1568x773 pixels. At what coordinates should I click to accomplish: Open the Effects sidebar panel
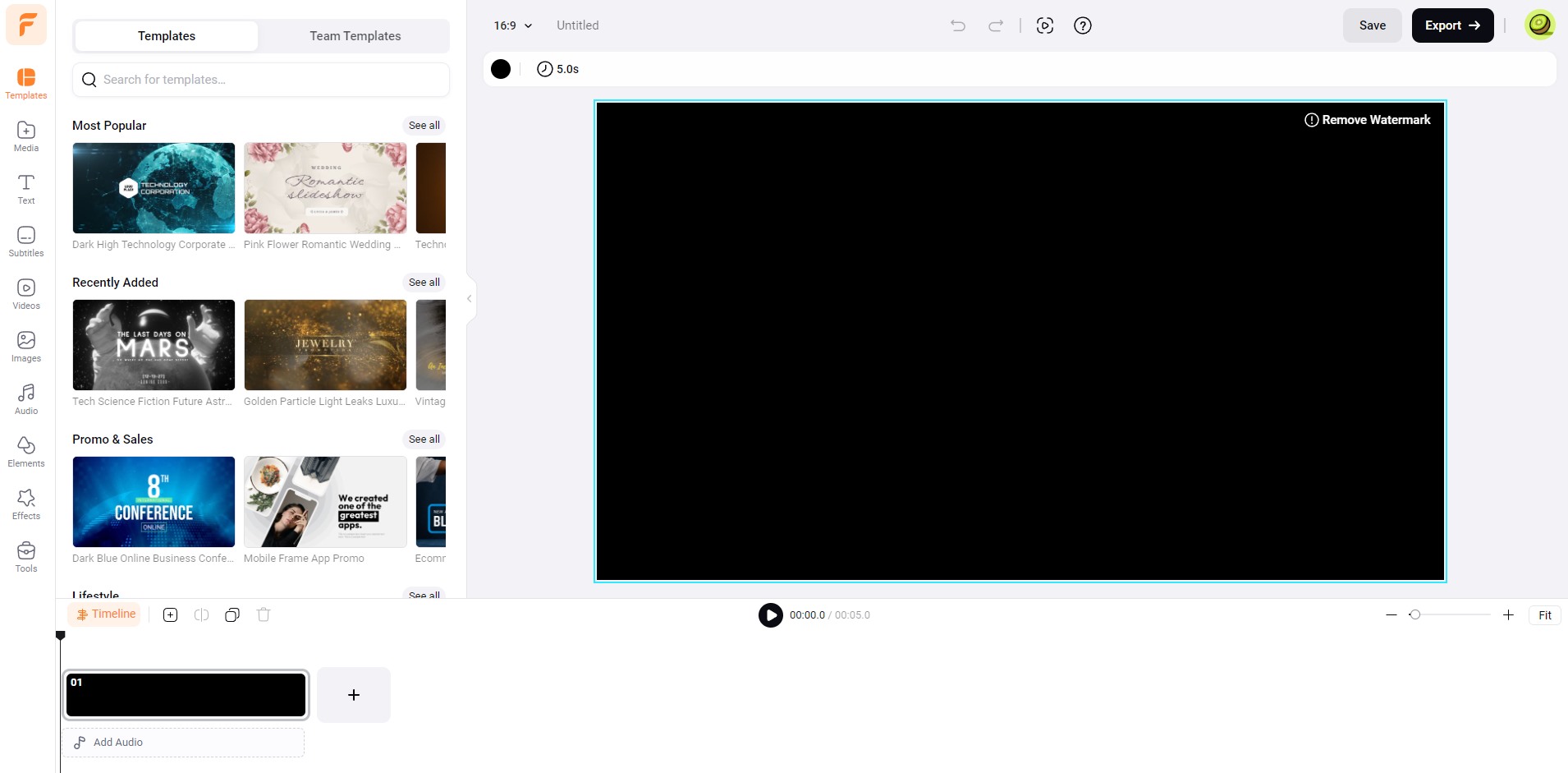pos(26,504)
